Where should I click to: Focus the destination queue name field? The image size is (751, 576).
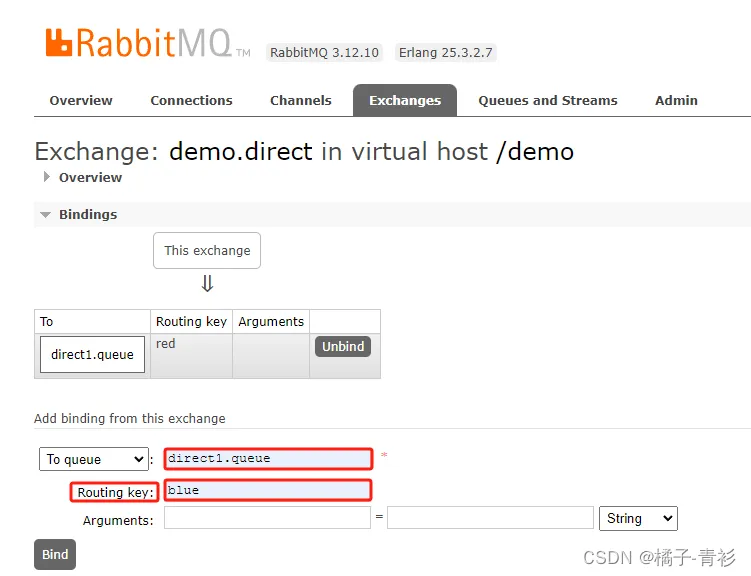point(268,459)
